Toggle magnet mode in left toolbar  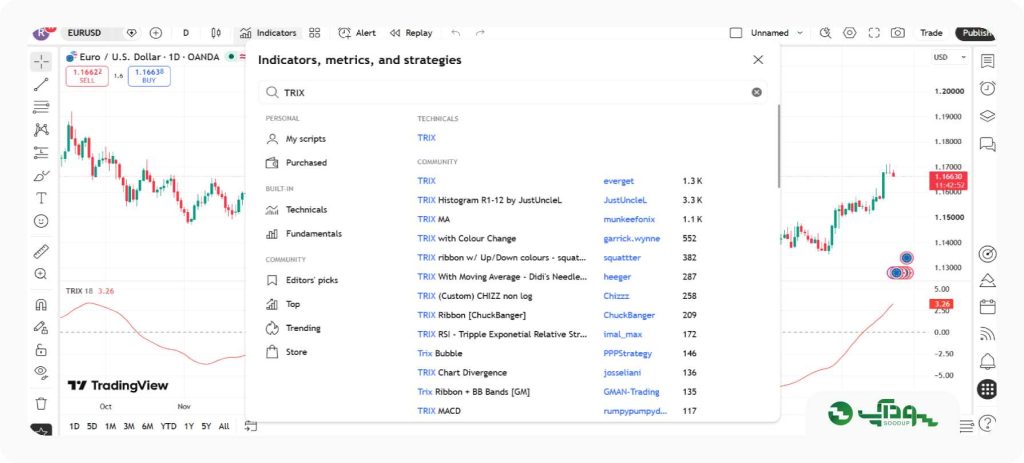[41, 305]
